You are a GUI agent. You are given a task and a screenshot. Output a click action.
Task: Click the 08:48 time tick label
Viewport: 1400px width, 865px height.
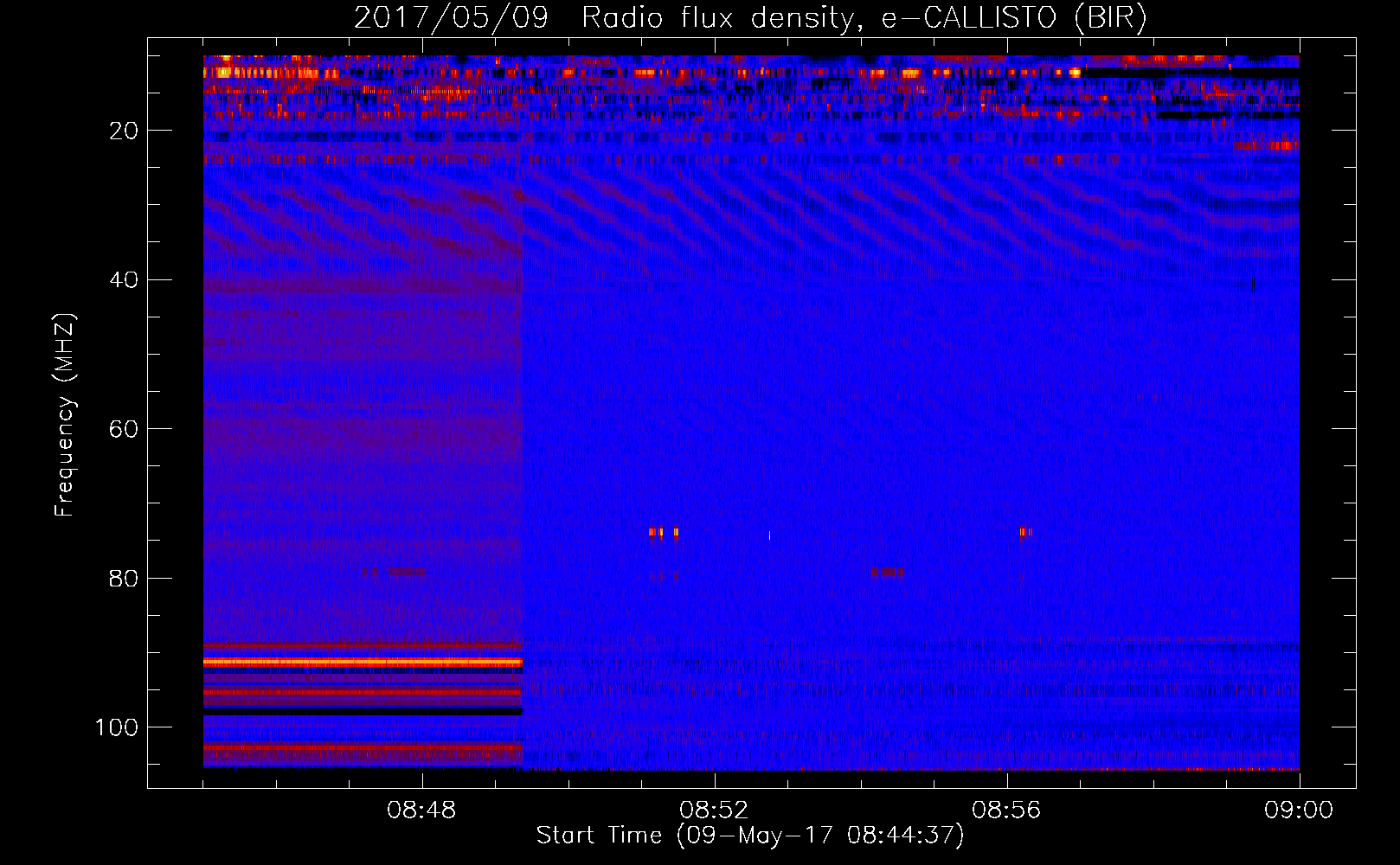[x=422, y=811]
